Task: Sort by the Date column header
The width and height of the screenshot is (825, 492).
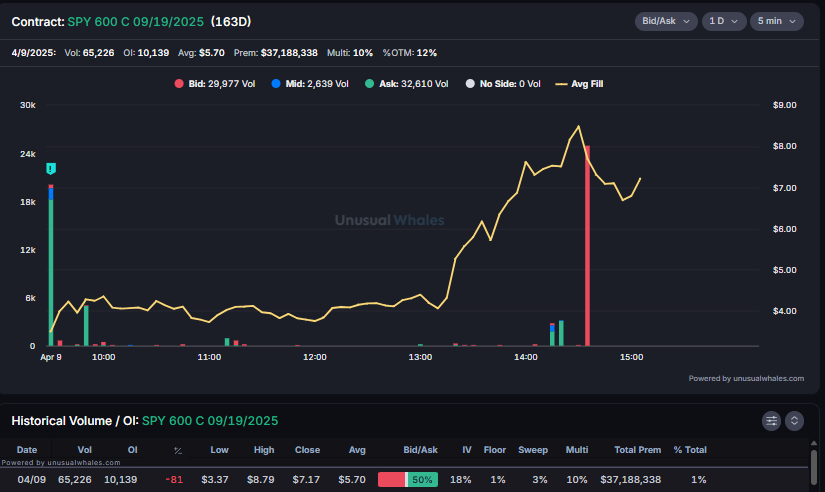Action: coord(27,450)
